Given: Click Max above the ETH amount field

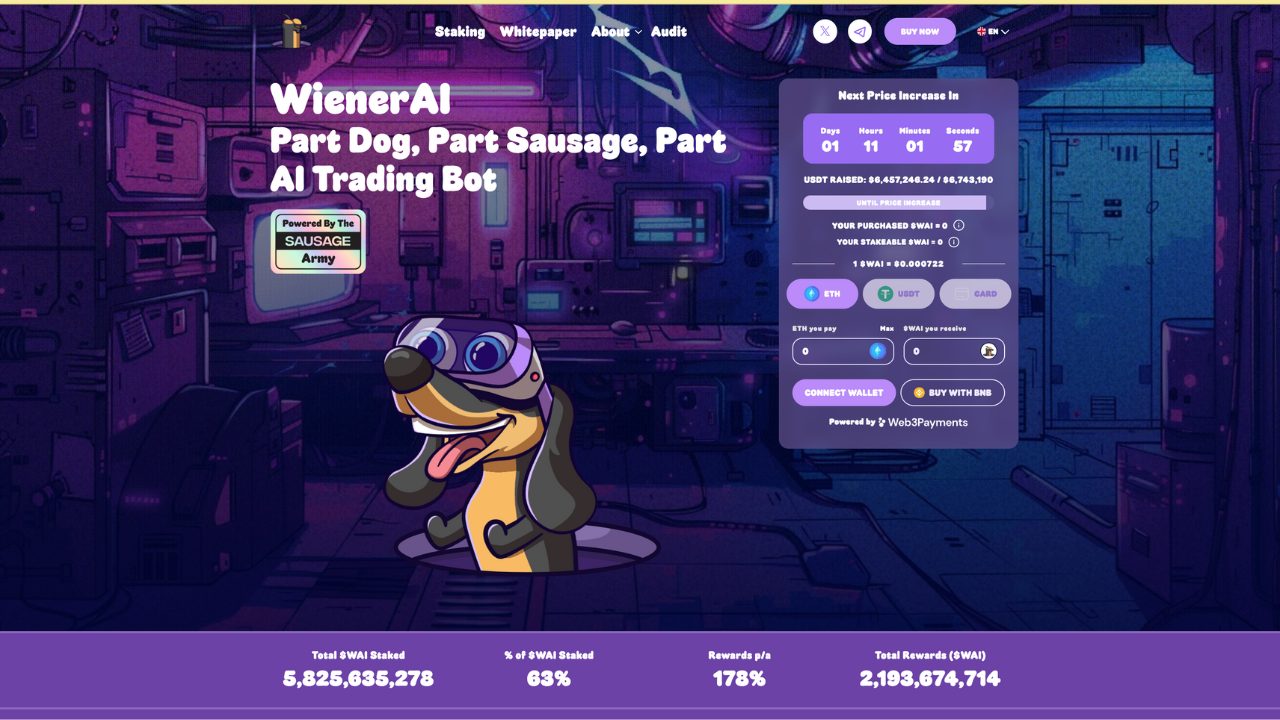Looking at the screenshot, I should [886, 328].
